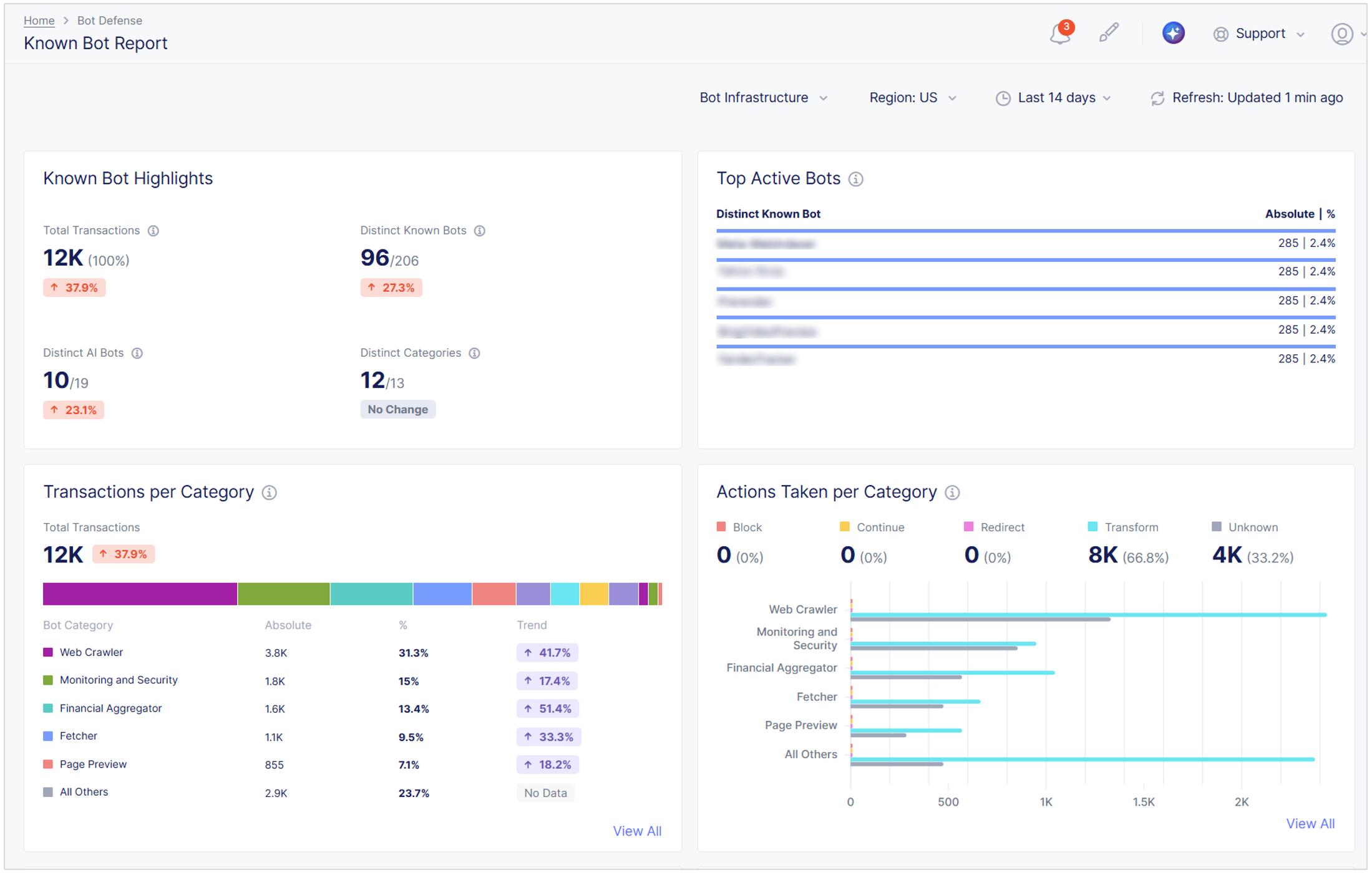Image resolution: width=1372 pixels, height=873 pixels.
Task: Show info for Distinct AI Bots
Action: pos(137,354)
